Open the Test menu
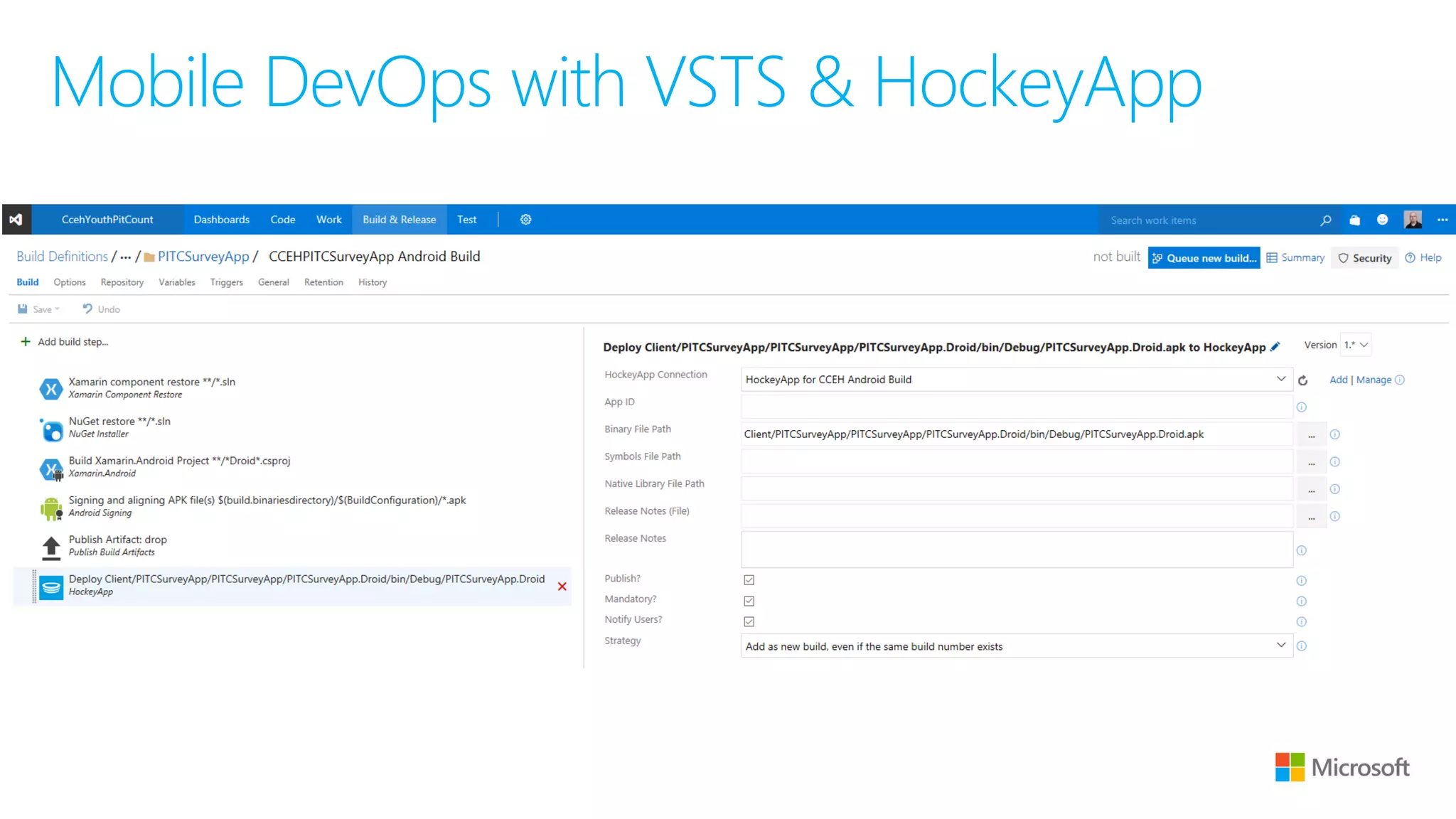 point(467,220)
